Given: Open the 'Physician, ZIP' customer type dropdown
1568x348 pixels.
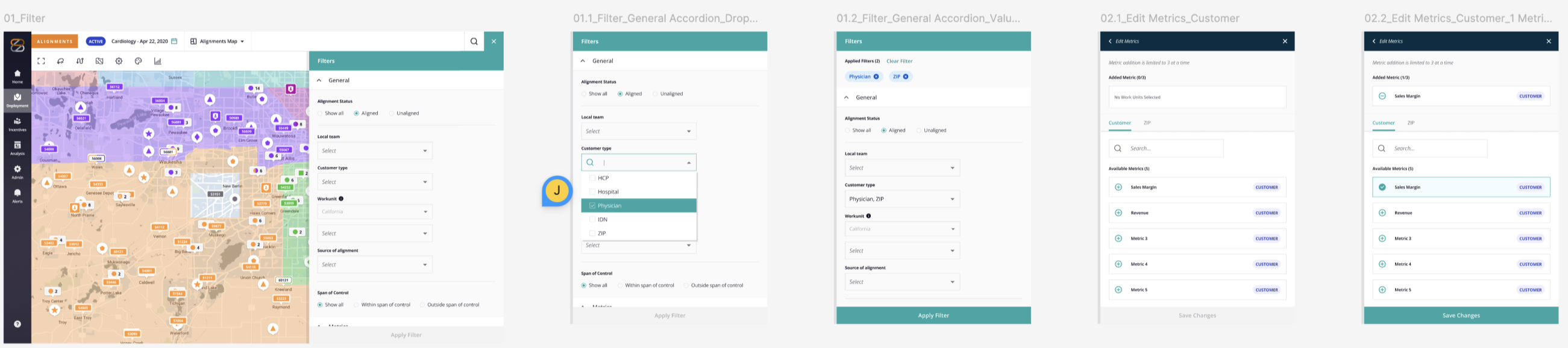Looking at the screenshot, I should point(902,199).
